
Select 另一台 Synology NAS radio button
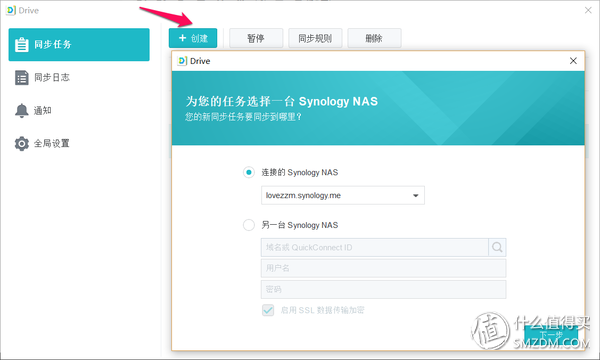(249, 225)
